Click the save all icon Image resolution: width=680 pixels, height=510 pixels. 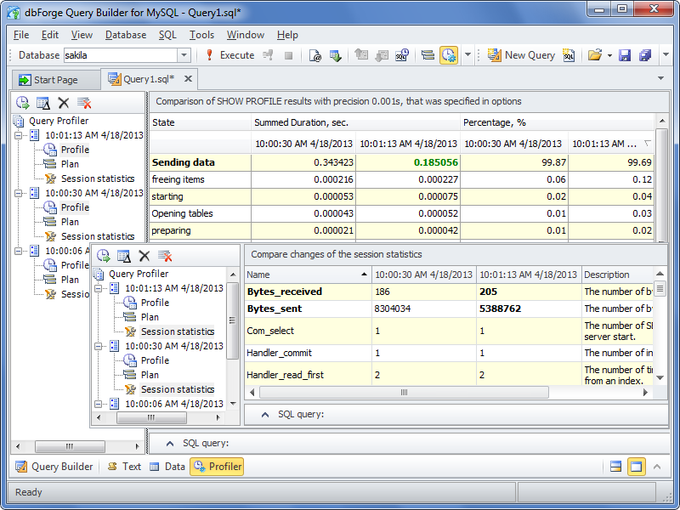[645, 55]
